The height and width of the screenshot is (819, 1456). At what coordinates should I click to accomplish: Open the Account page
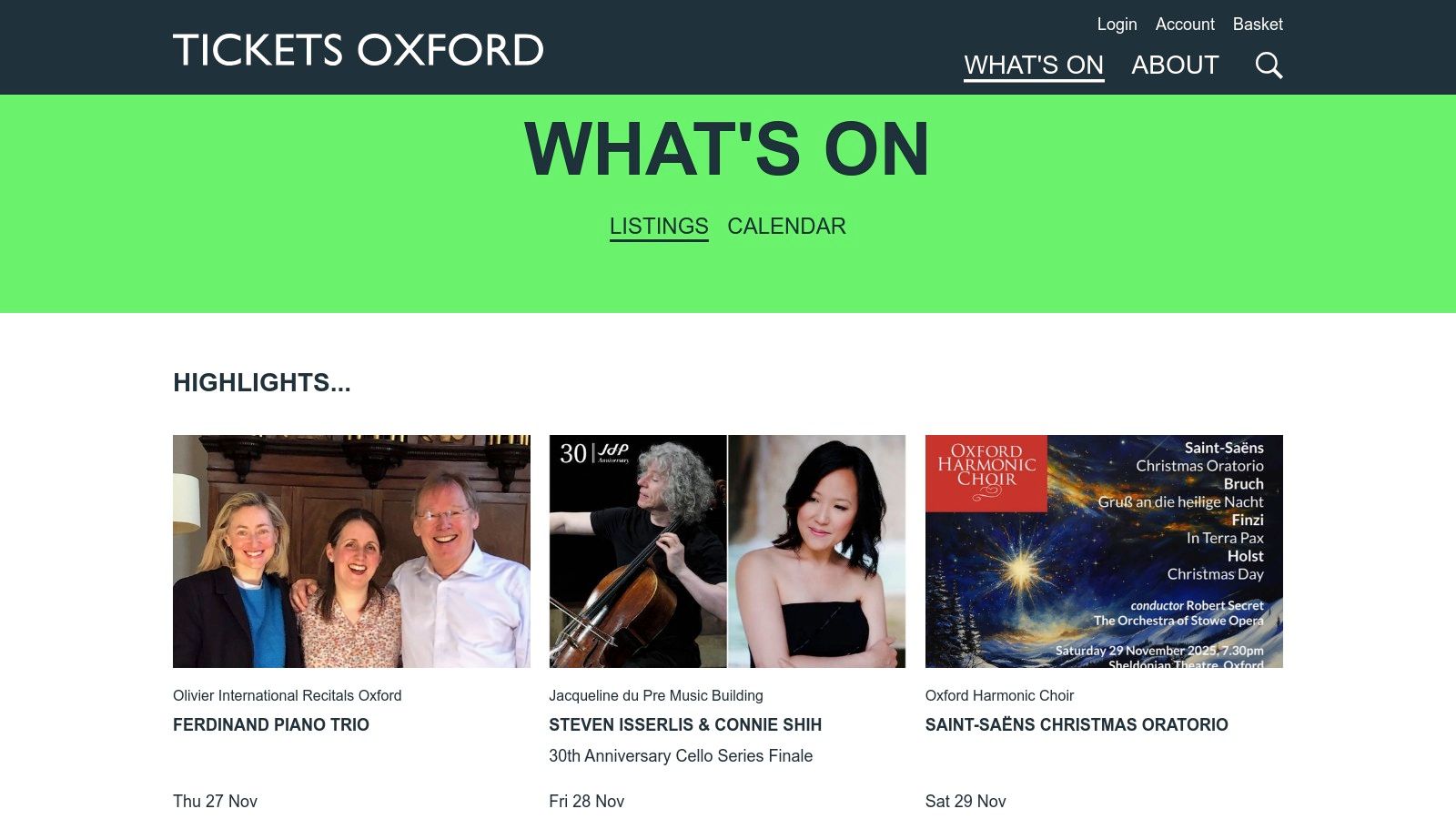coord(1185,25)
